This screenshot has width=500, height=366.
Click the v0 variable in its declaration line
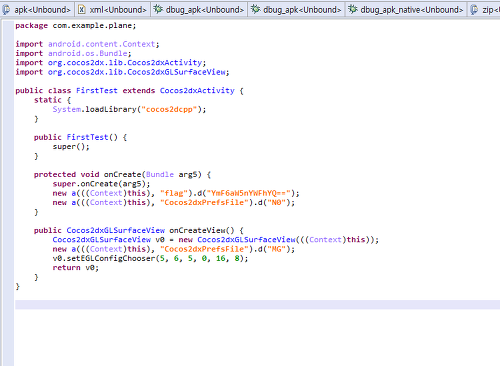(160, 240)
